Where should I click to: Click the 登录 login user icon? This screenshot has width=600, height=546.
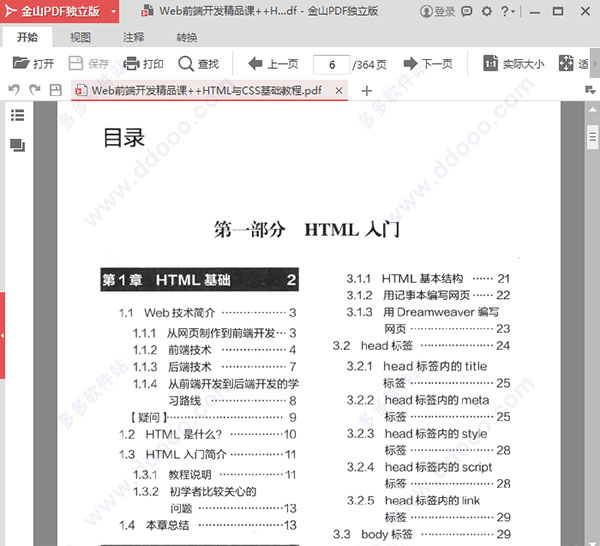point(426,11)
